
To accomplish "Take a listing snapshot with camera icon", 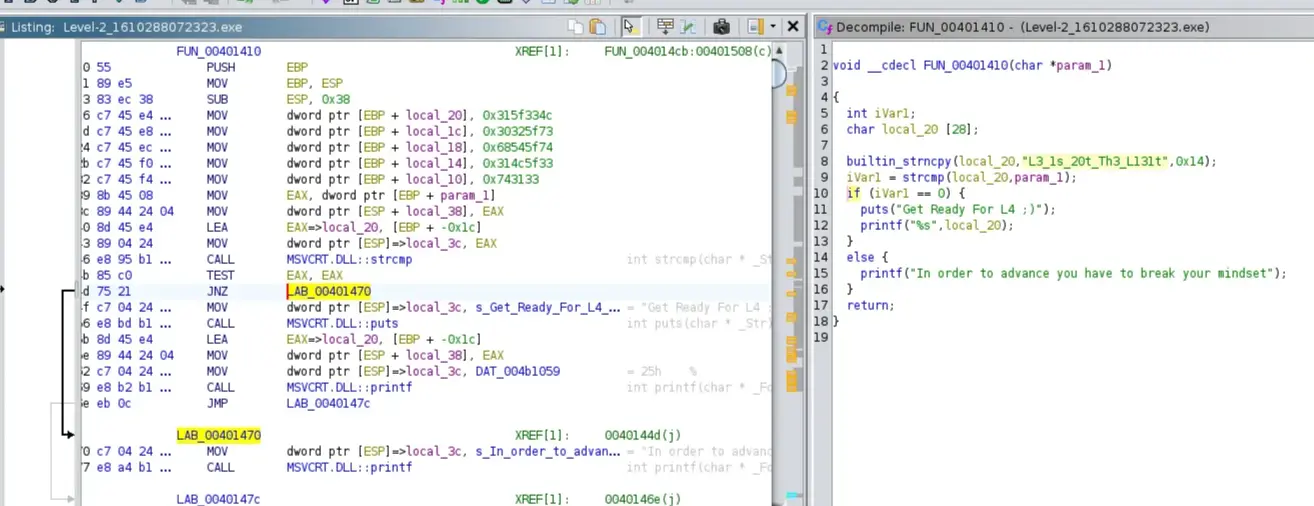I will (721, 27).
